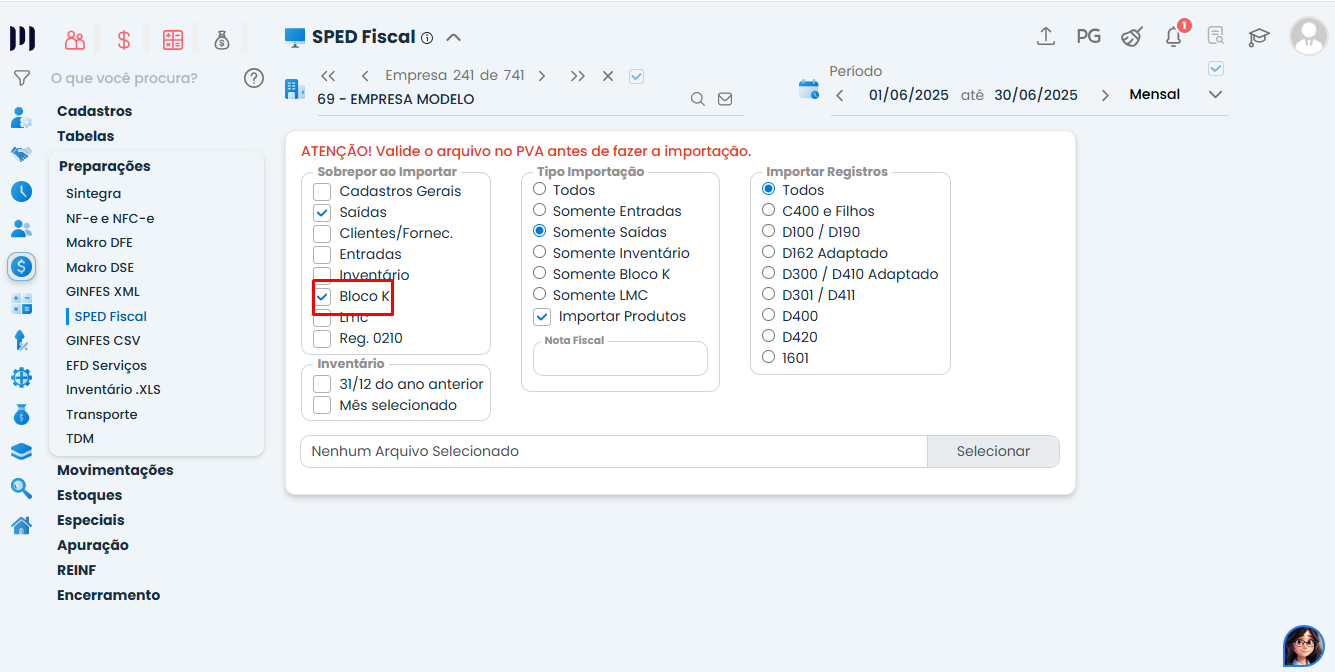Check Reg. 0210 option
Image resolution: width=1335 pixels, height=672 pixels.
(x=322, y=338)
